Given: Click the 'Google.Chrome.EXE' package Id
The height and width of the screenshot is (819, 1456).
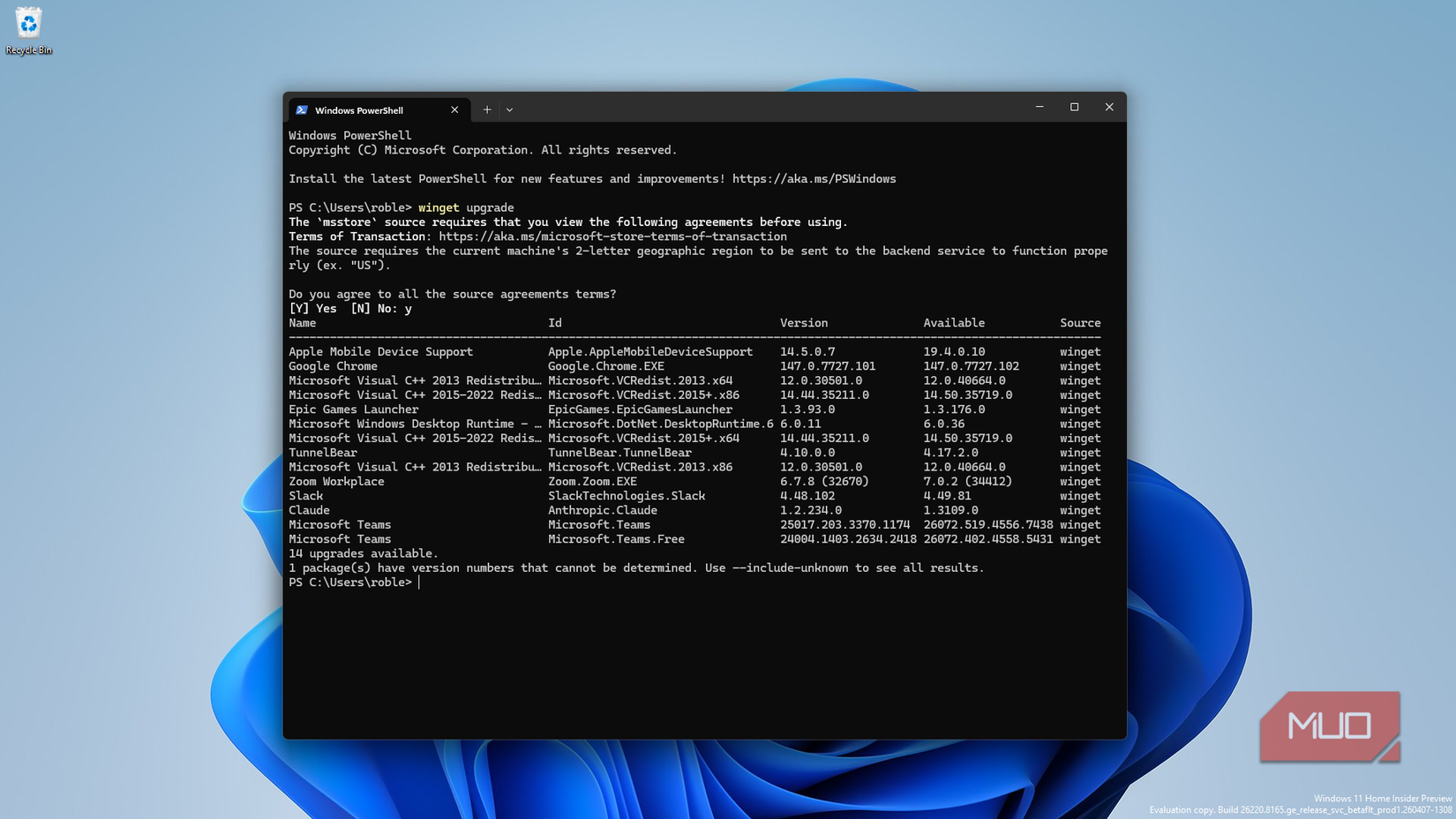Looking at the screenshot, I should click(x=606, y=366).
